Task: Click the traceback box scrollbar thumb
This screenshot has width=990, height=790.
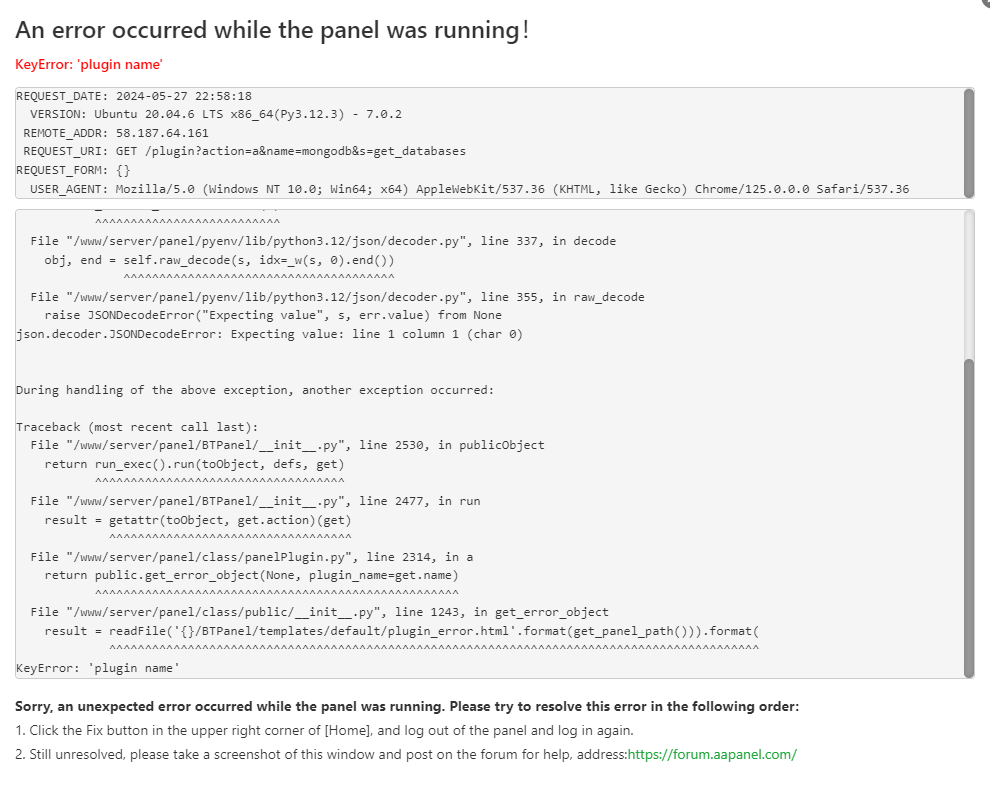Action: pyautogui.click(x=968, y=516)
